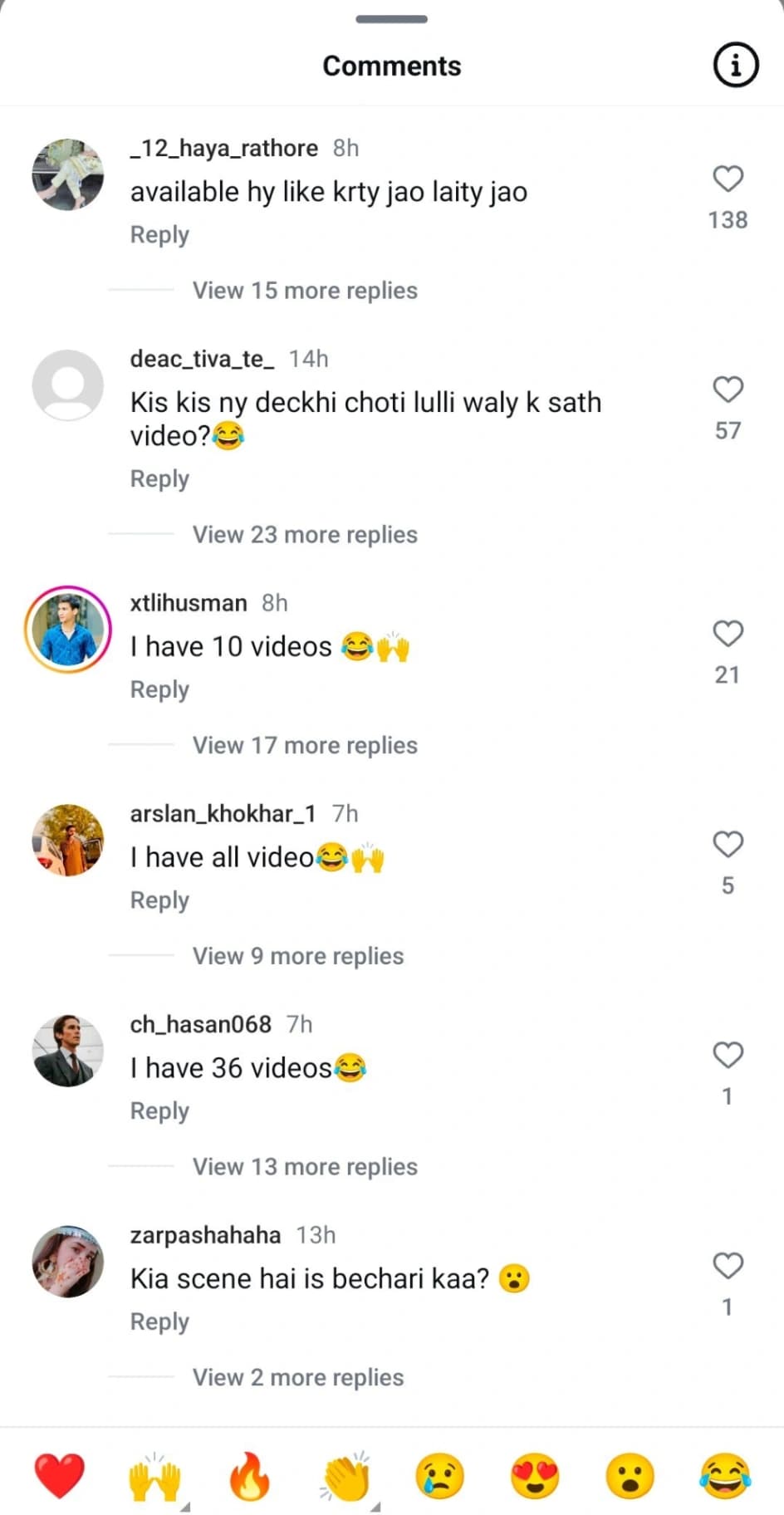View xtlihusman's story profile picture
784x1515 pixels.
pyautogui.click(x=68, y=630)
